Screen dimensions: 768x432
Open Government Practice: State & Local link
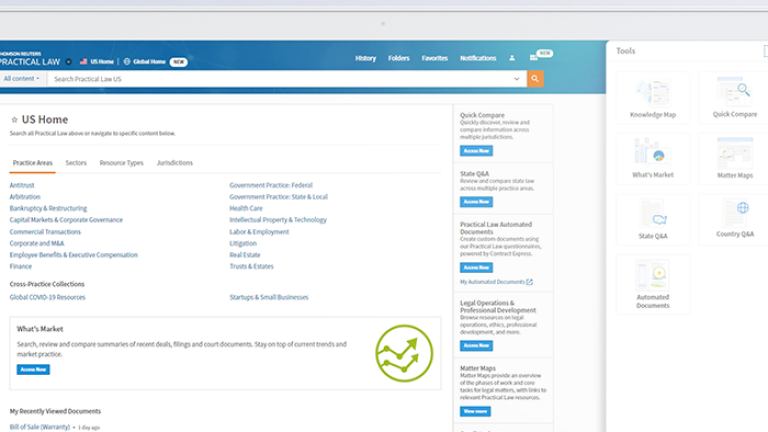278,197
